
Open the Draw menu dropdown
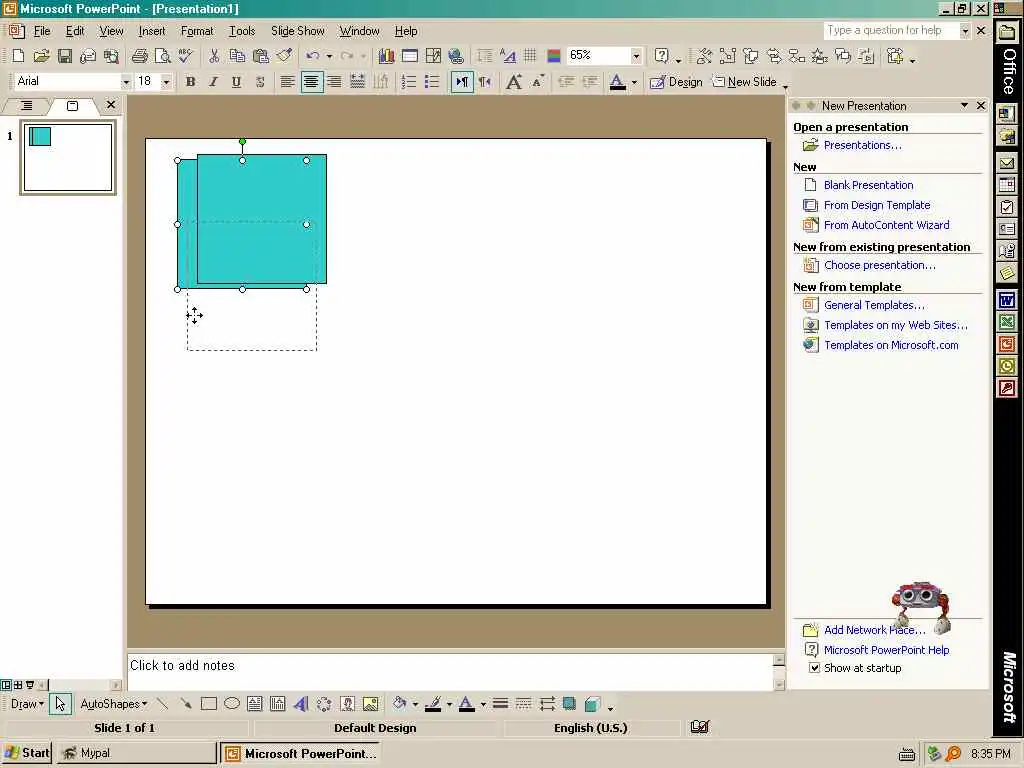click(x=27, y=704)
